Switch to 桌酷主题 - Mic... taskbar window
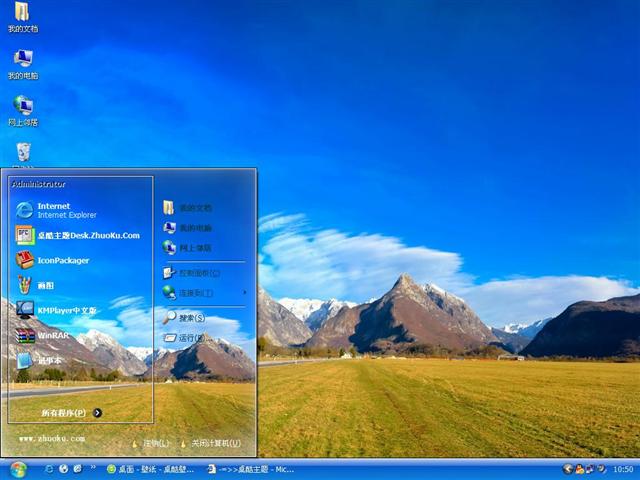 pos(250,469)
